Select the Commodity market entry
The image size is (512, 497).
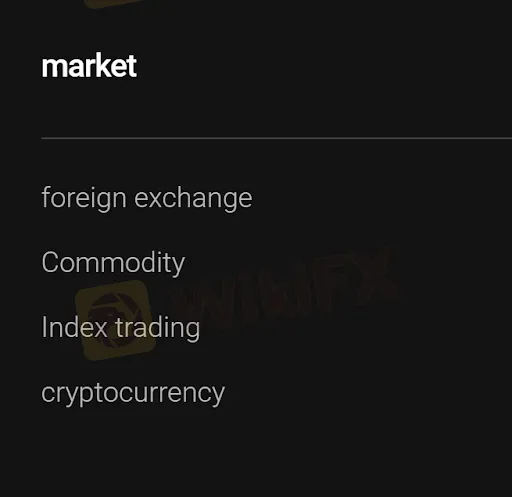(113, 263)
